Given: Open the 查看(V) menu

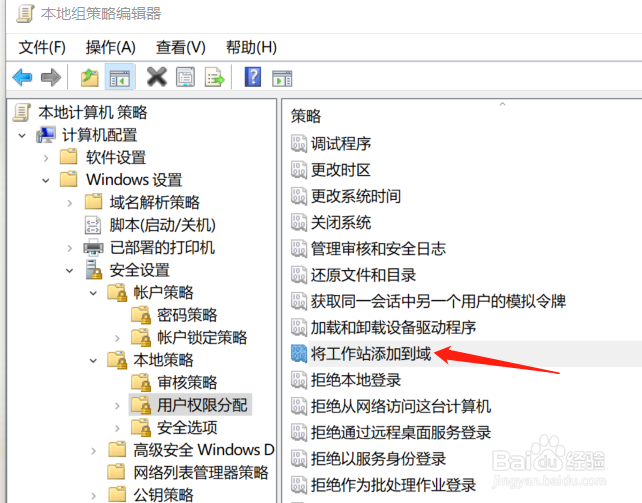Looking at the screenshot, I should (181, 47).
